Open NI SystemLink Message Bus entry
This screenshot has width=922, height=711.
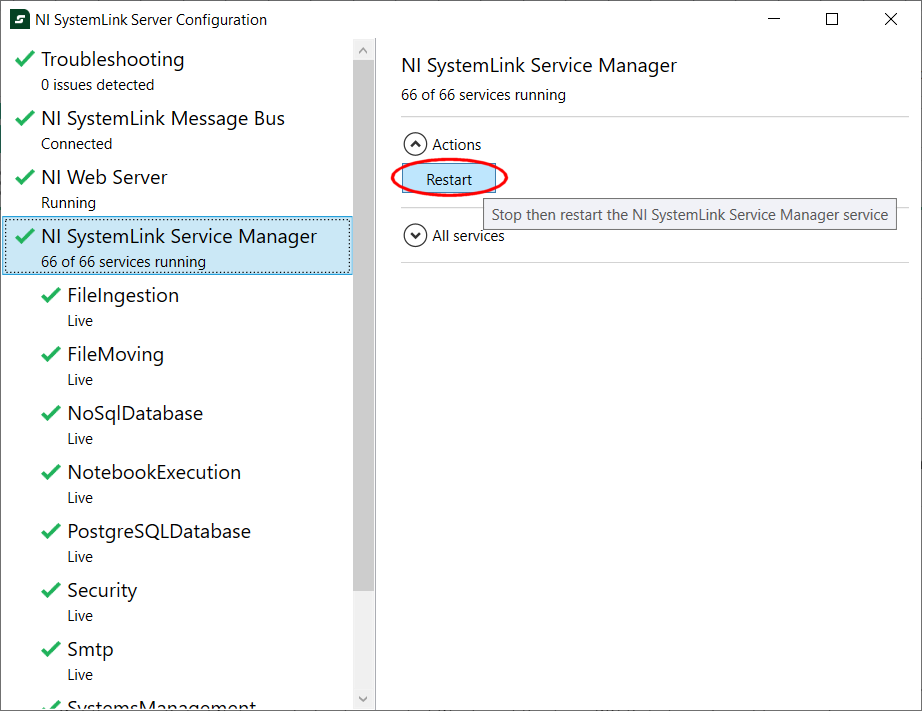(x=178, y=129)
